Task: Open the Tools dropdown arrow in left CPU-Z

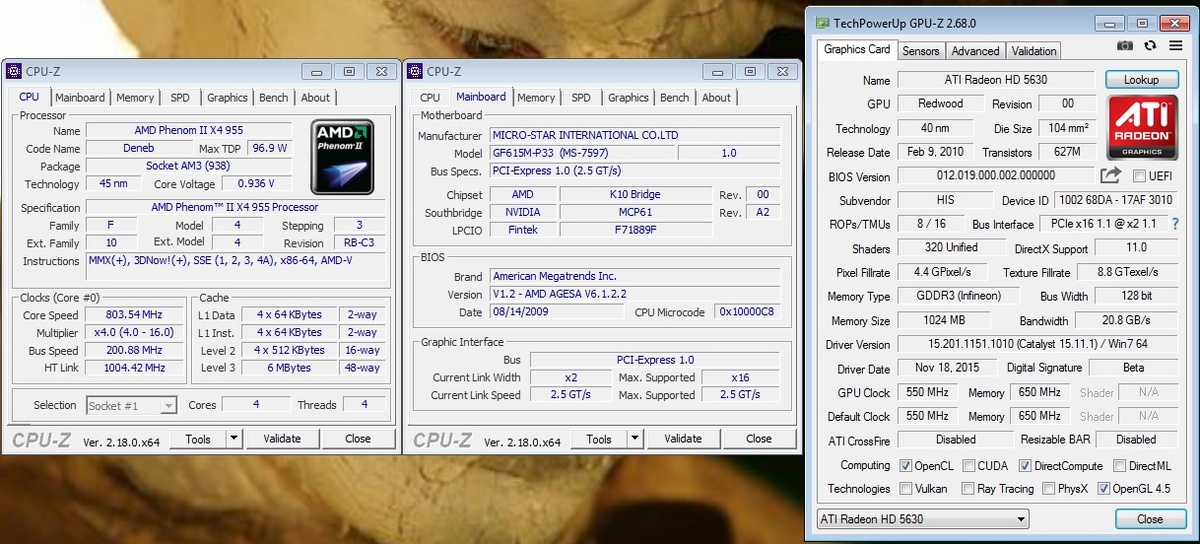Action: coord(234,438)
